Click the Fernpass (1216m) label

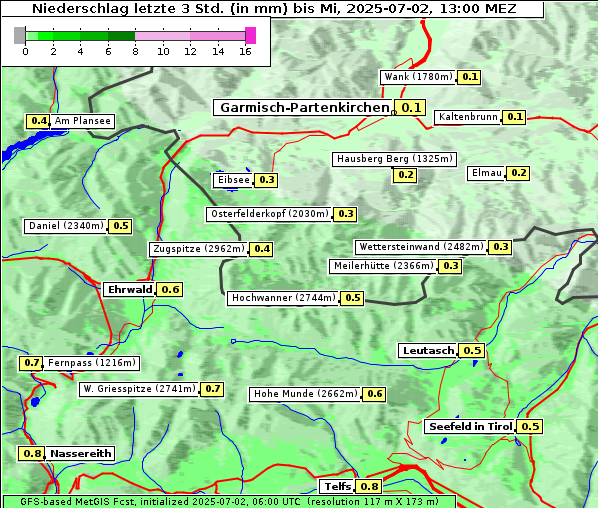(92, 363)
